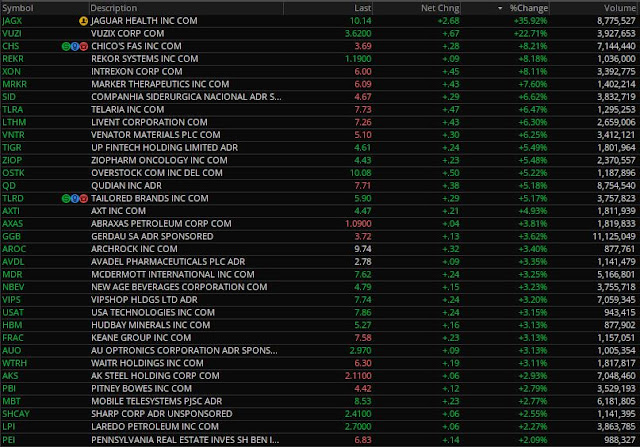The image size is (640, 447).
Task: Select the VUZI symbol
Action: point(11,33)
